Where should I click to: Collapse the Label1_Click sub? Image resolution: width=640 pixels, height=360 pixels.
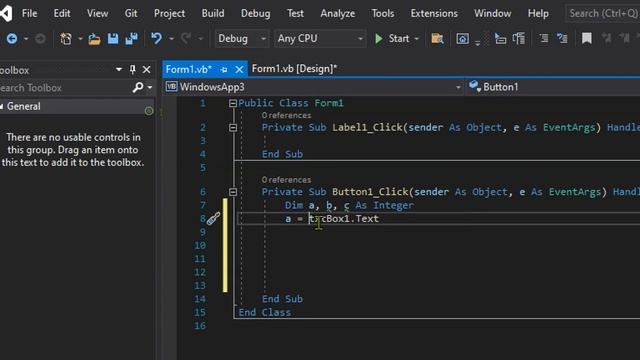[233, 128]
